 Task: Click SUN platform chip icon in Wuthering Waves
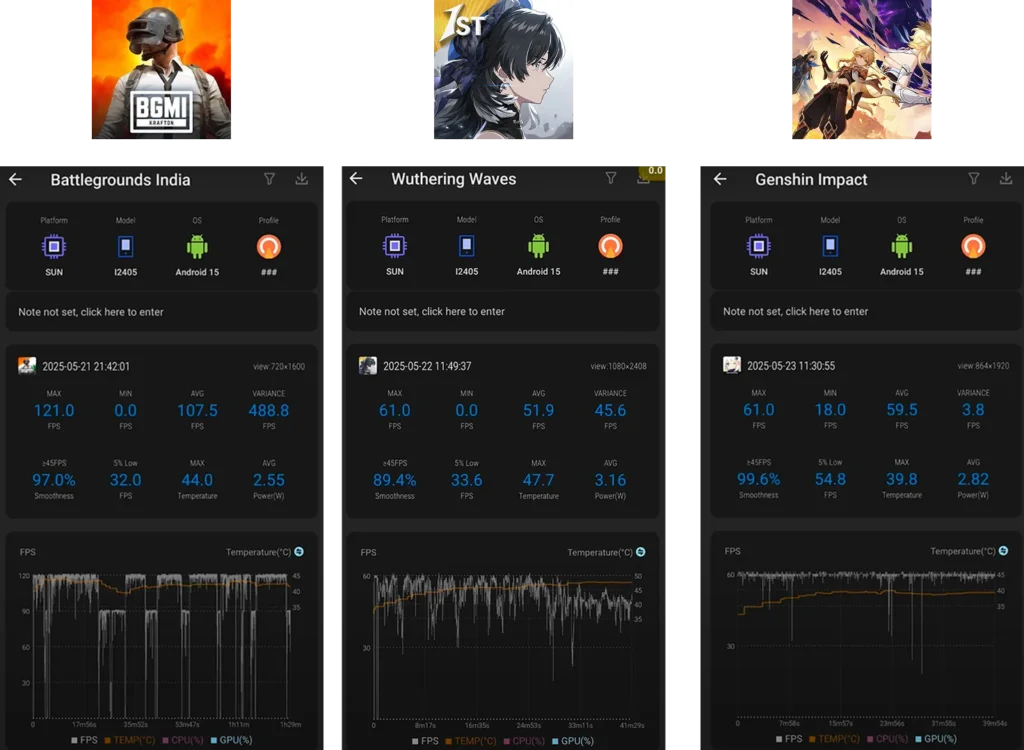395,246
